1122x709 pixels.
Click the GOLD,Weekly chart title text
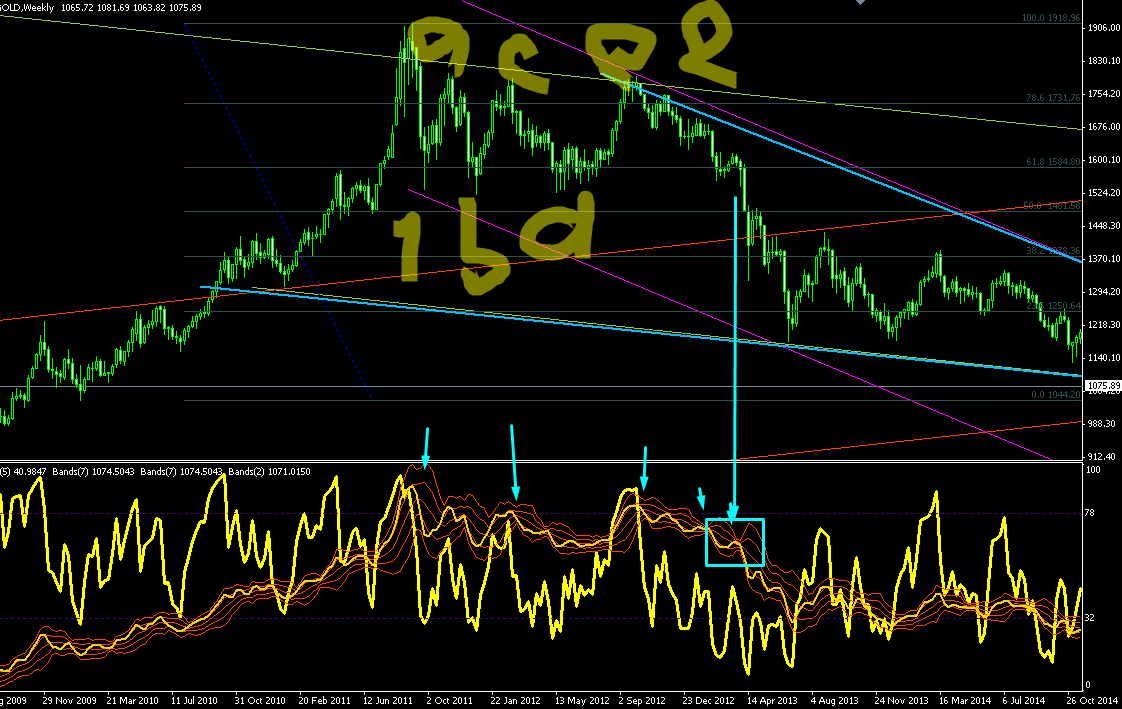pos(27,7)
